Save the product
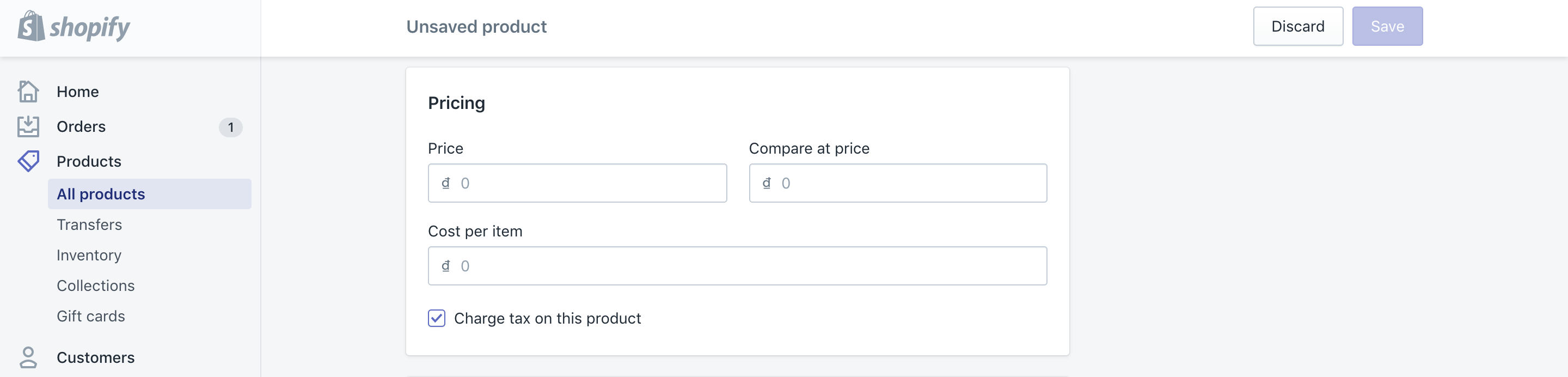 point(1387,26)
